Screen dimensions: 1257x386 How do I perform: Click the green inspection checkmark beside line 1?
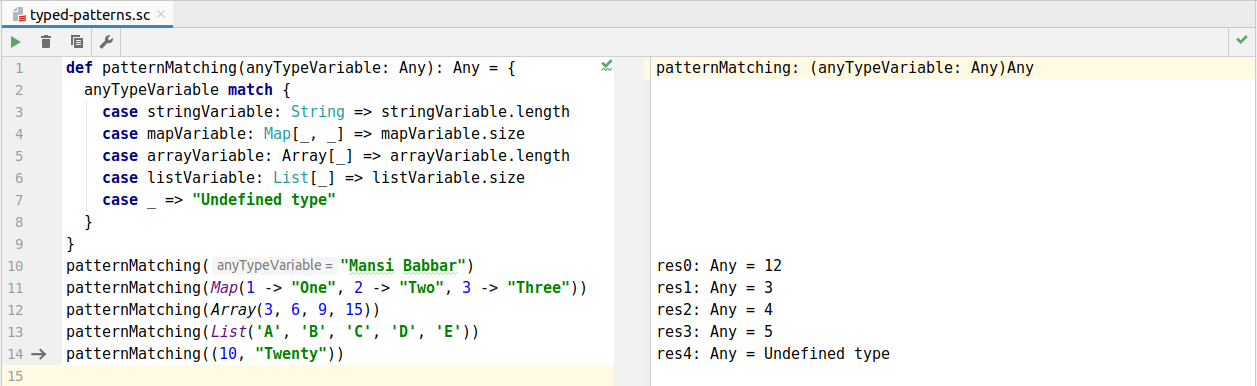(606, 66)
